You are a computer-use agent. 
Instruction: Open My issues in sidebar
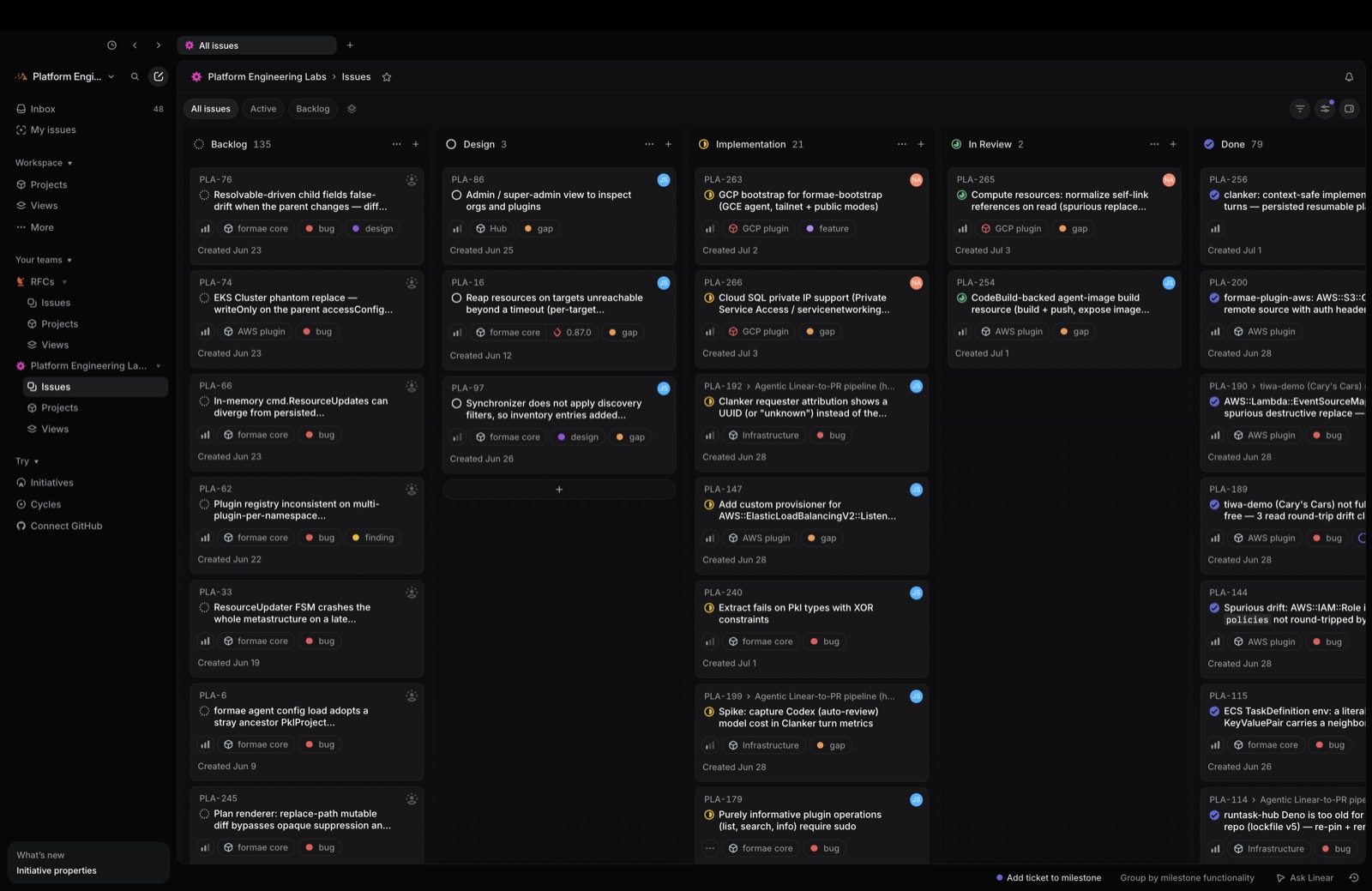click(90, 130)
